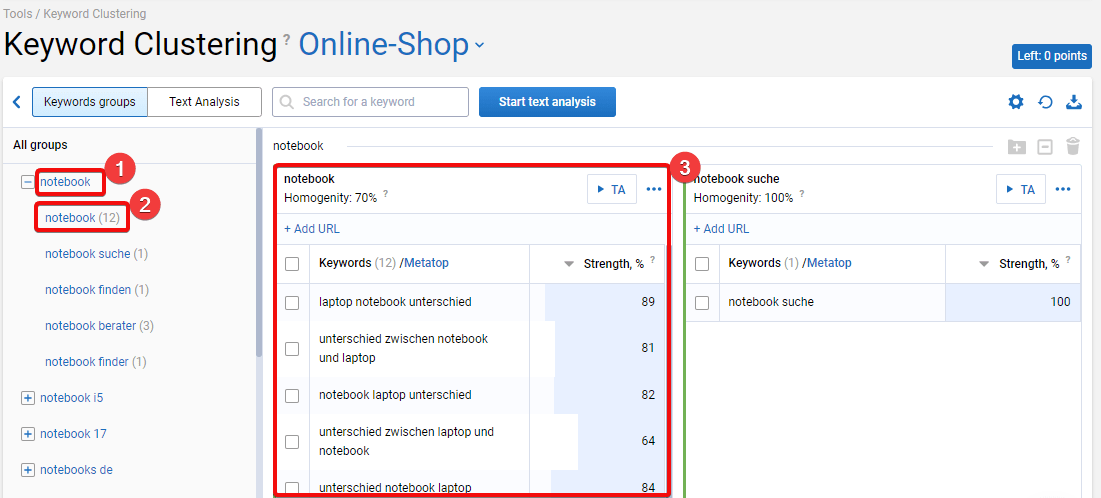1101x498 pixels.
Task: Expand the notebooks de group
Action: pyautogui.click(x=28, y=470)
